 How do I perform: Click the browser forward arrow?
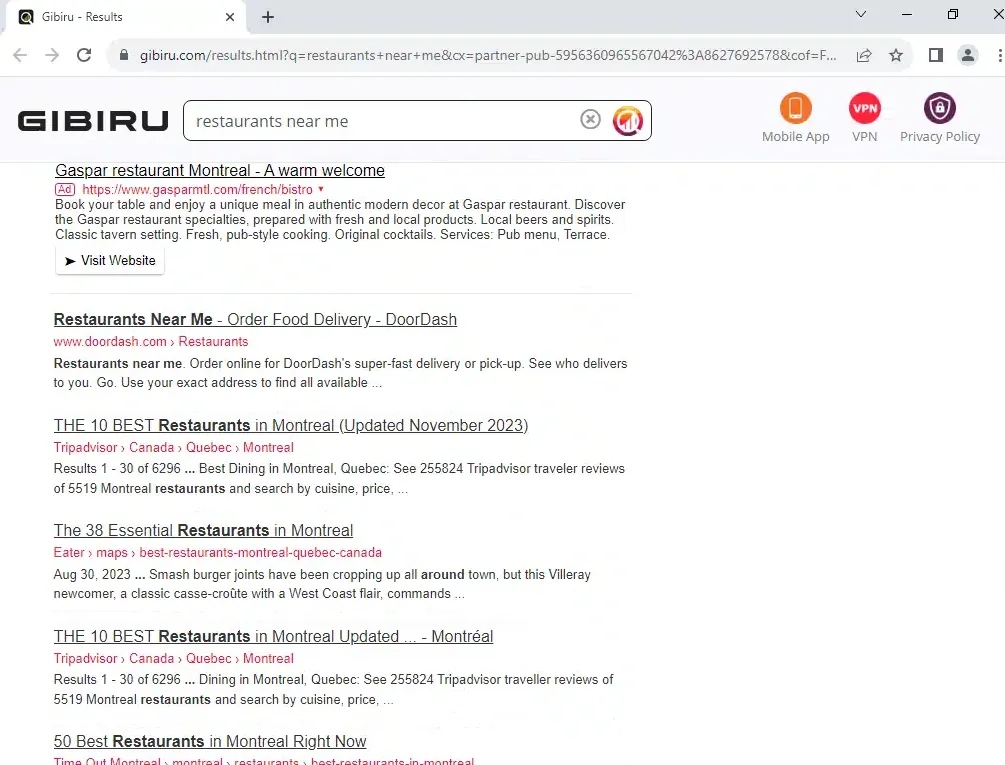tap(52, 55)
